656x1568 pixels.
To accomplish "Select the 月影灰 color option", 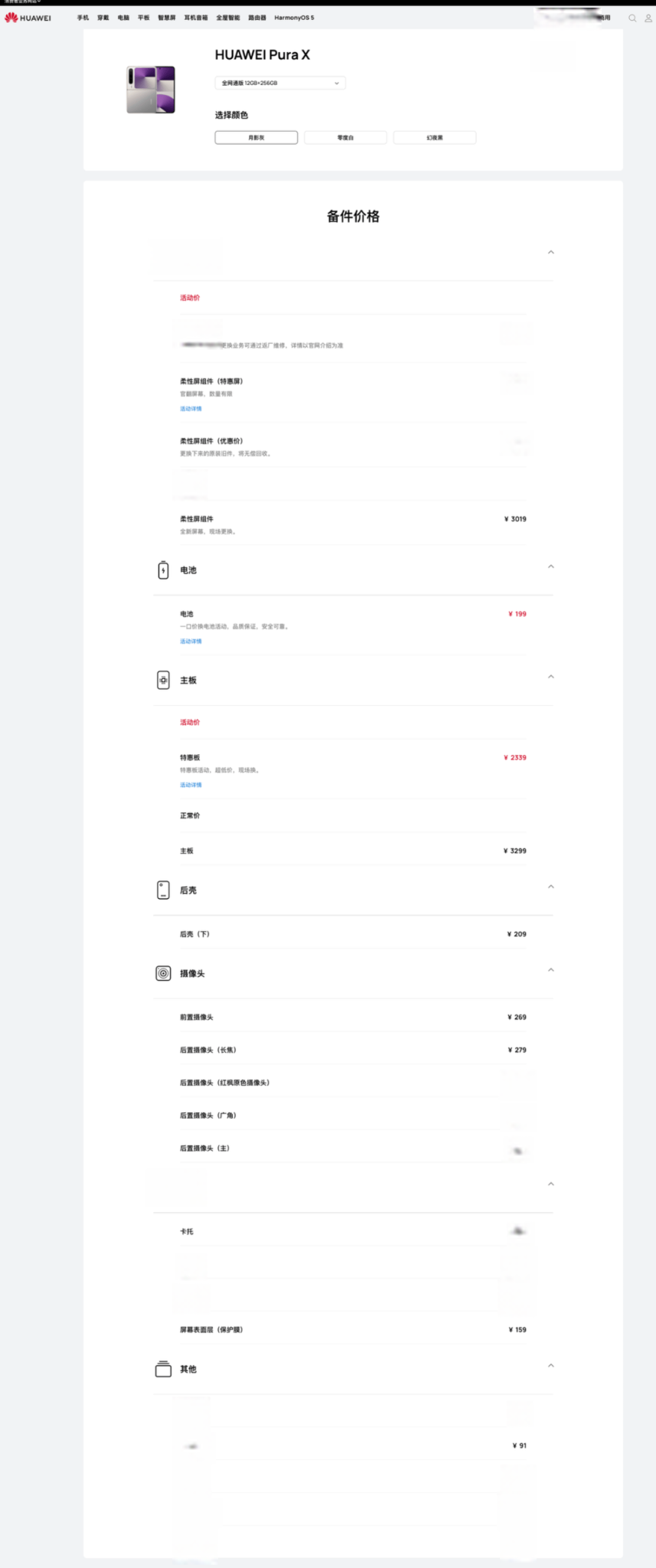I will pyautogui.click(x=256, y=138).
